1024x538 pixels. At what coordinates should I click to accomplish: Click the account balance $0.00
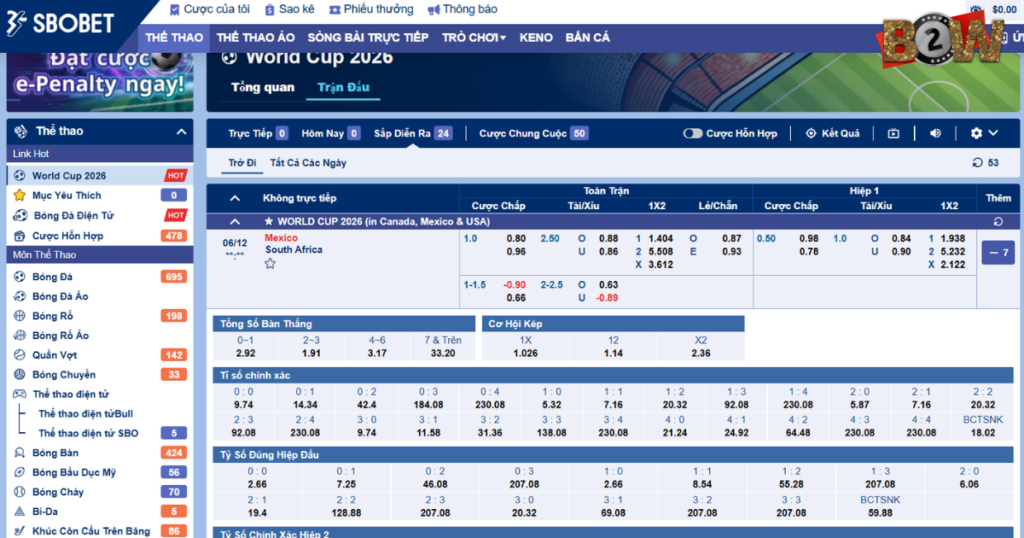point(1004,9)
